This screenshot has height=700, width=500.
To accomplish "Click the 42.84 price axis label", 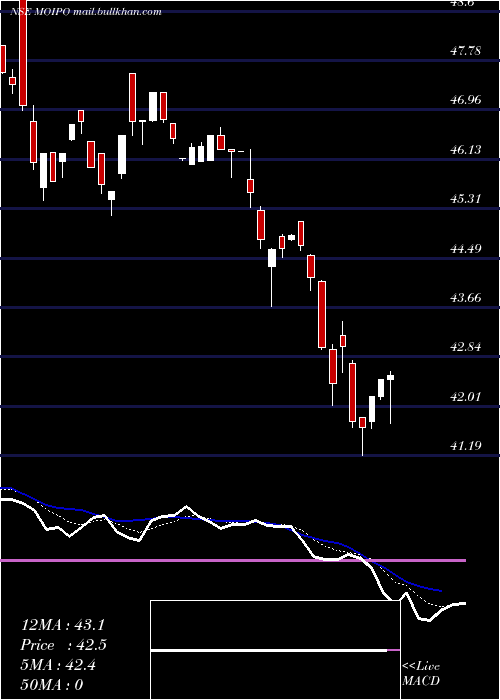I will click(x=465, y=346).
